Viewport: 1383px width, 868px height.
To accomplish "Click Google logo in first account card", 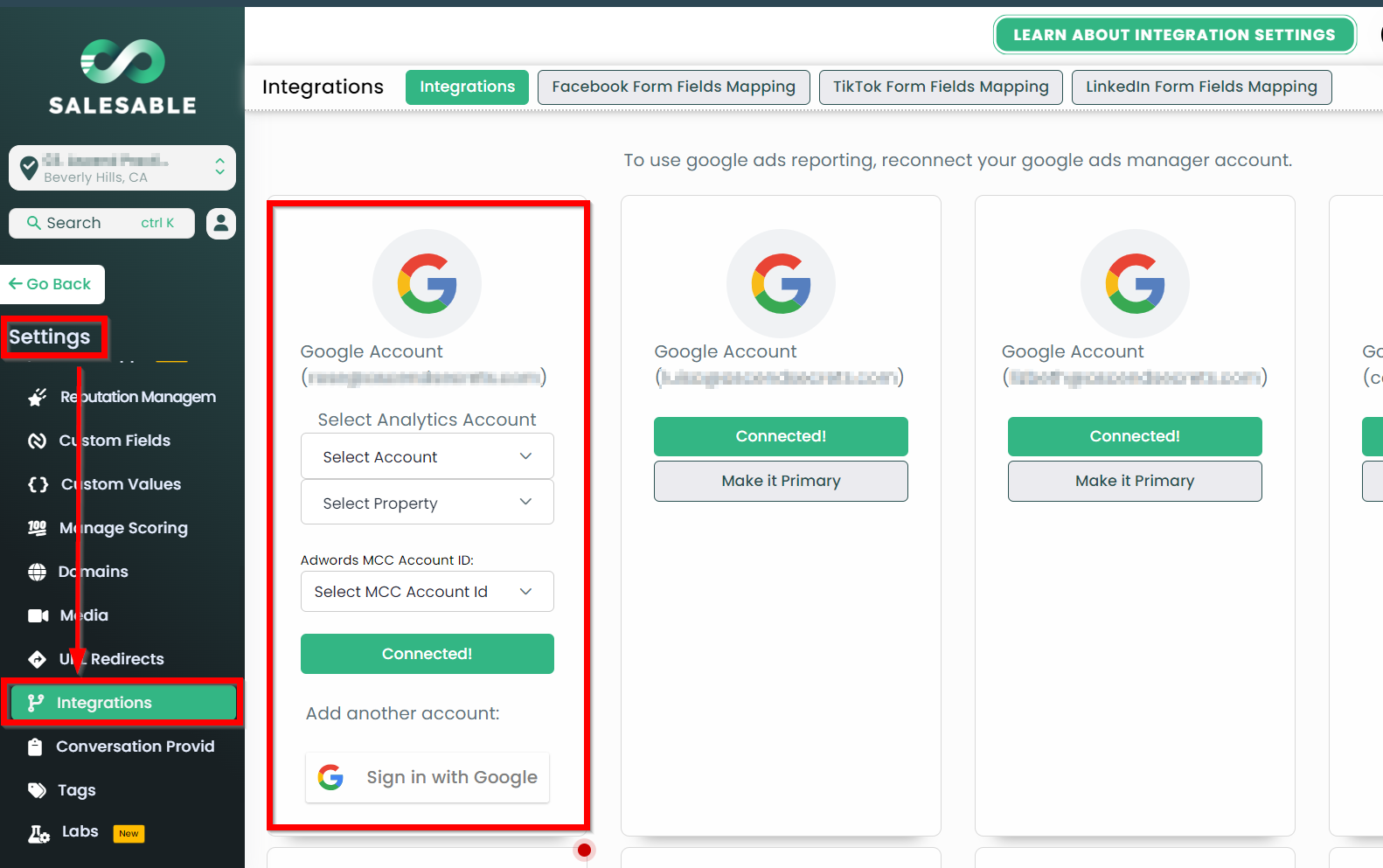I will click(x=427, y=284).
